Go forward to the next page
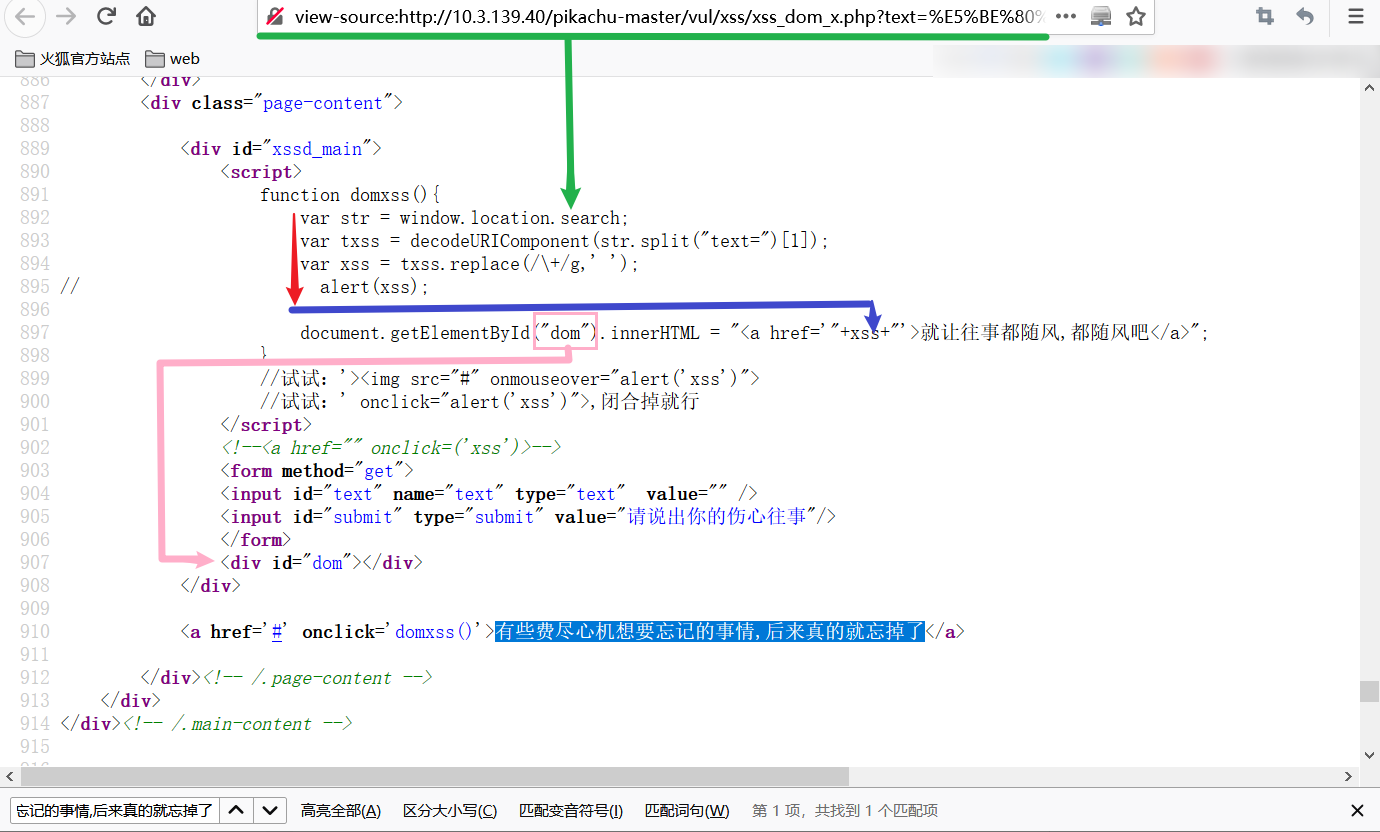The image size is (1380, 832). tap(66, 16)
